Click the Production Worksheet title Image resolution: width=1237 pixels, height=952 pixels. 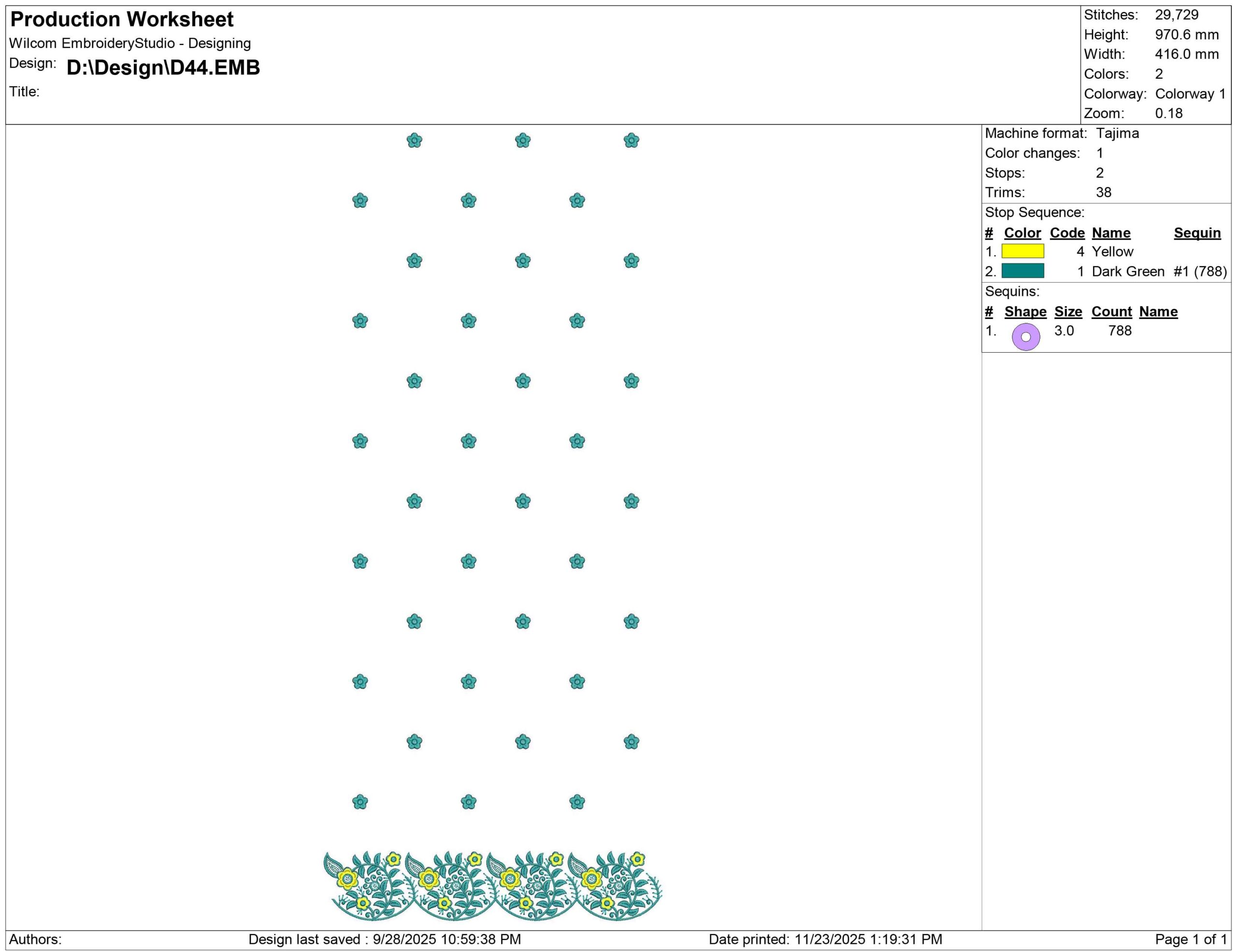coord(122,20)
